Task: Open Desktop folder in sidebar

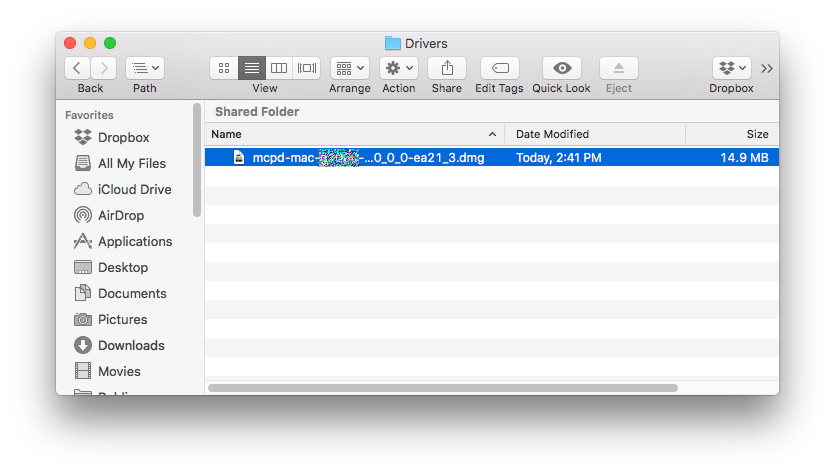Action: [122, 267]
